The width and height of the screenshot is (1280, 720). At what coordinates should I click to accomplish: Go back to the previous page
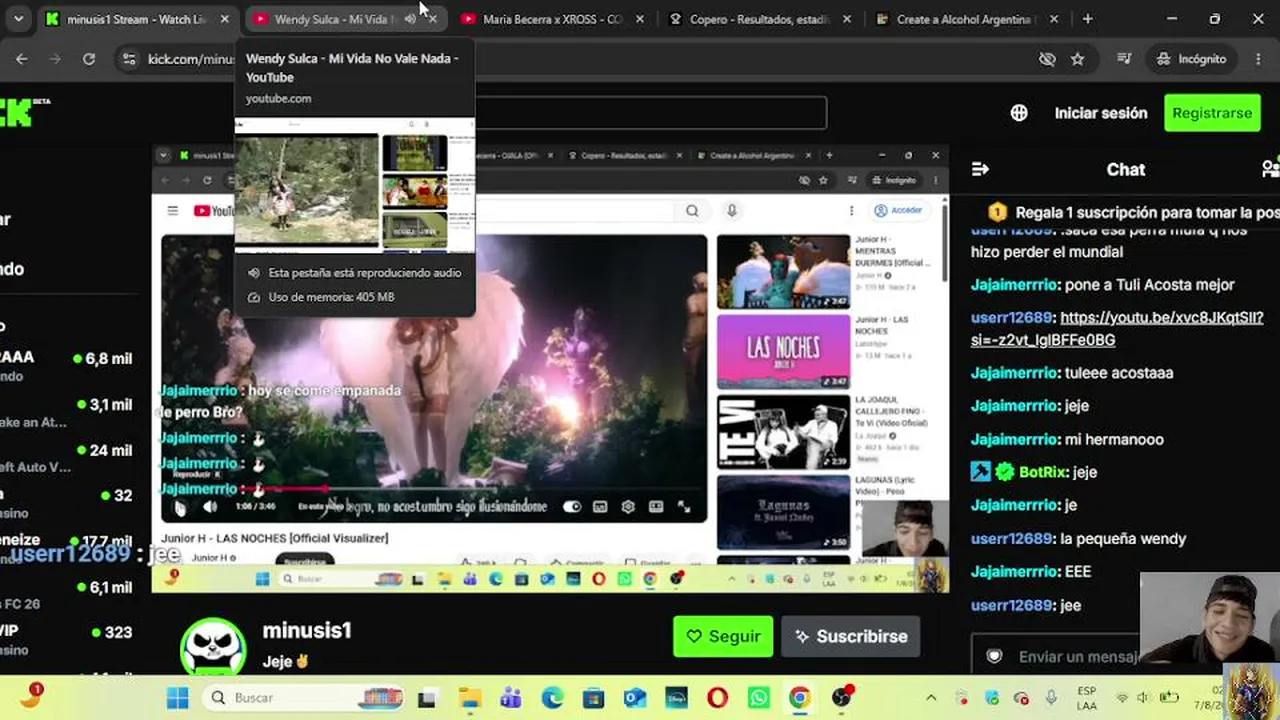pyautogui.click(x=21, y=59)
